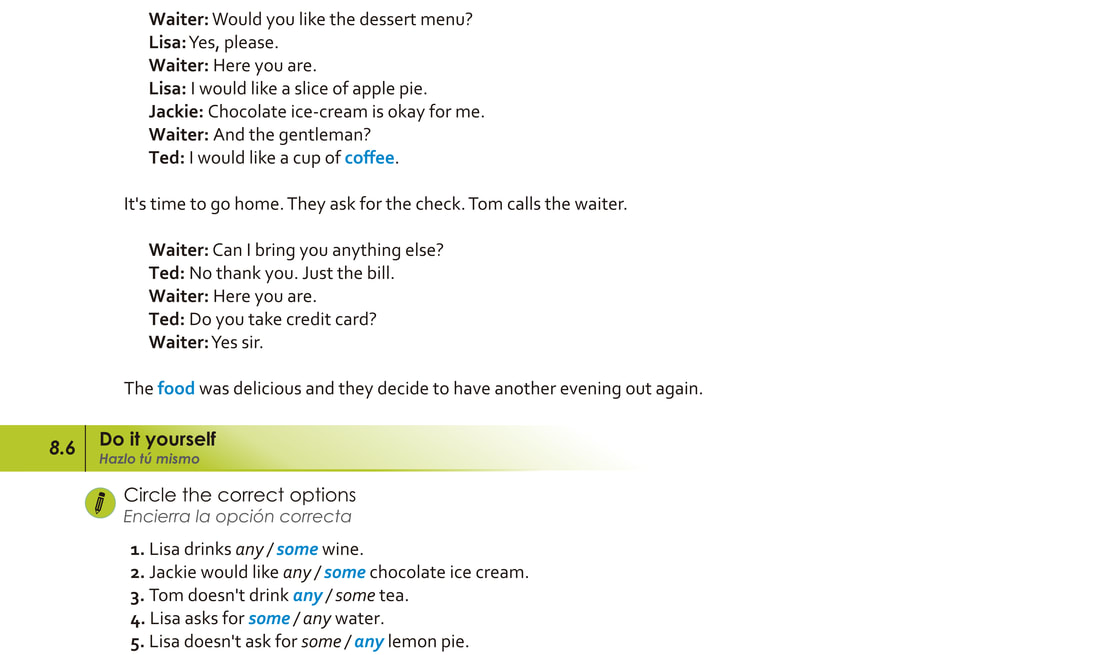Choose "any" in the Jackie chocolate ice cream sentence
1100x655 pixels.
(x=297, y=573)
